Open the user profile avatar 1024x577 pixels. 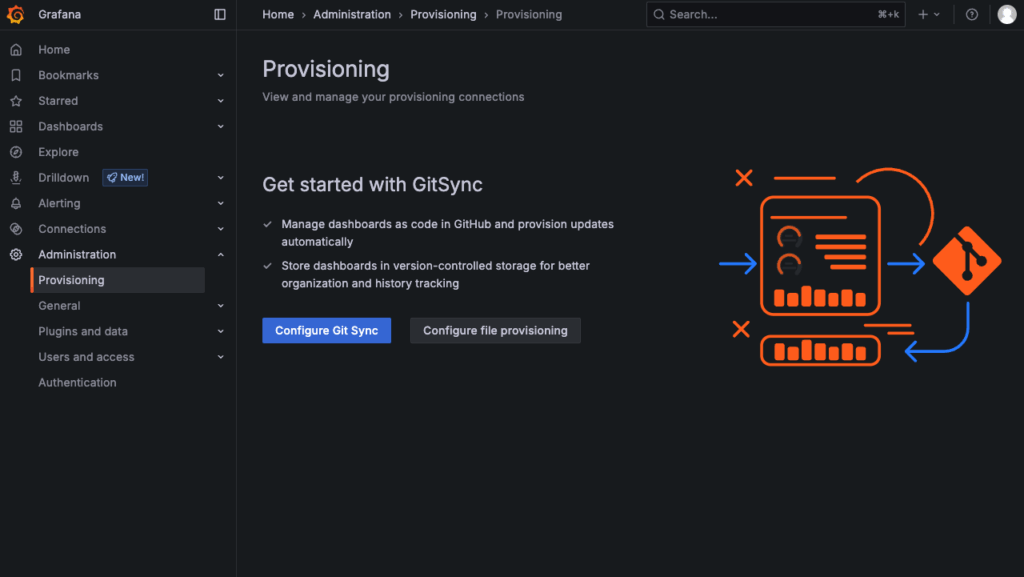[x=1006, y=15]
